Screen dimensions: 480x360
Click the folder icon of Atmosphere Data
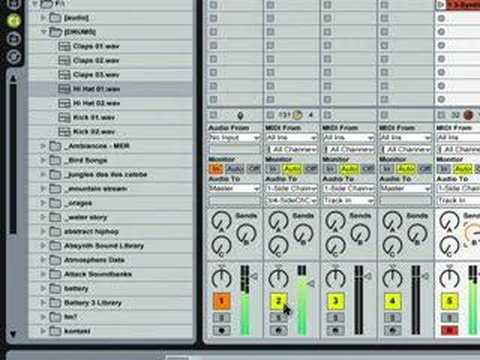pyautogui.click(x=55, y=260)
